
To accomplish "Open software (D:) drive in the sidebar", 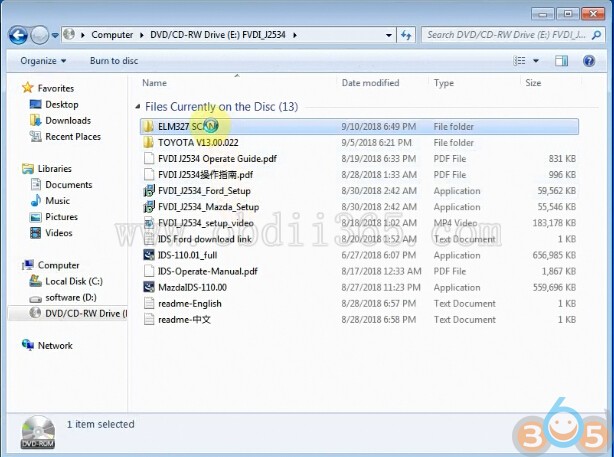I will [x=71, y=298].
